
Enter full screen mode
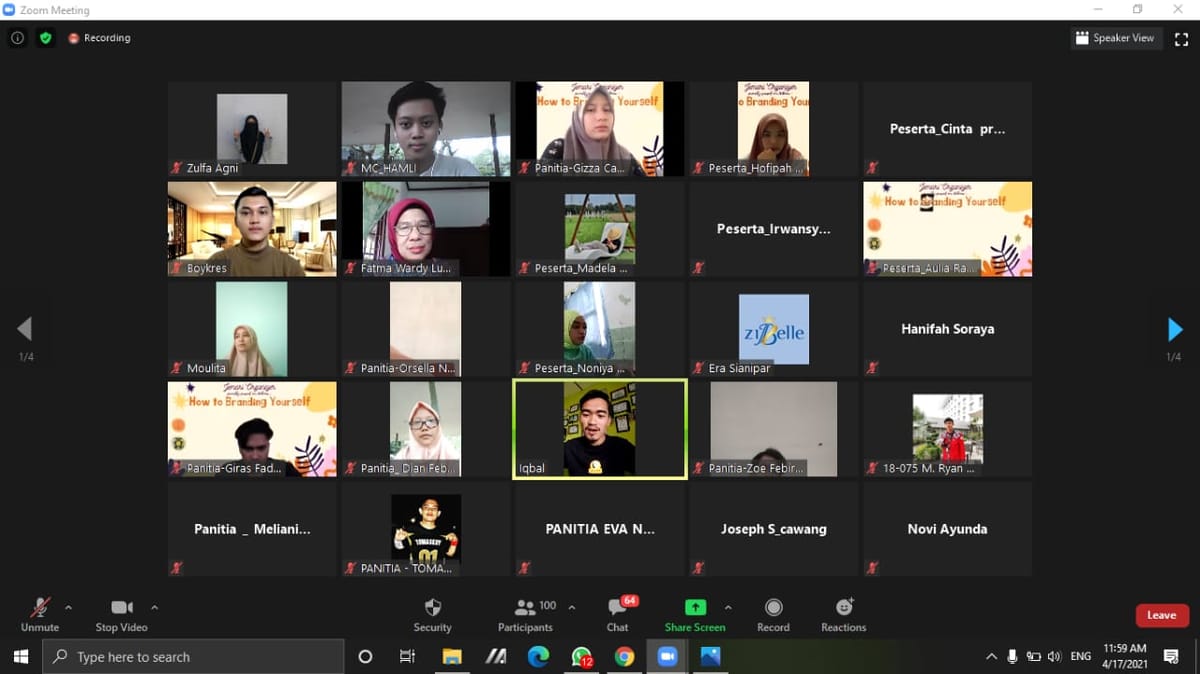click(1180, 38)
